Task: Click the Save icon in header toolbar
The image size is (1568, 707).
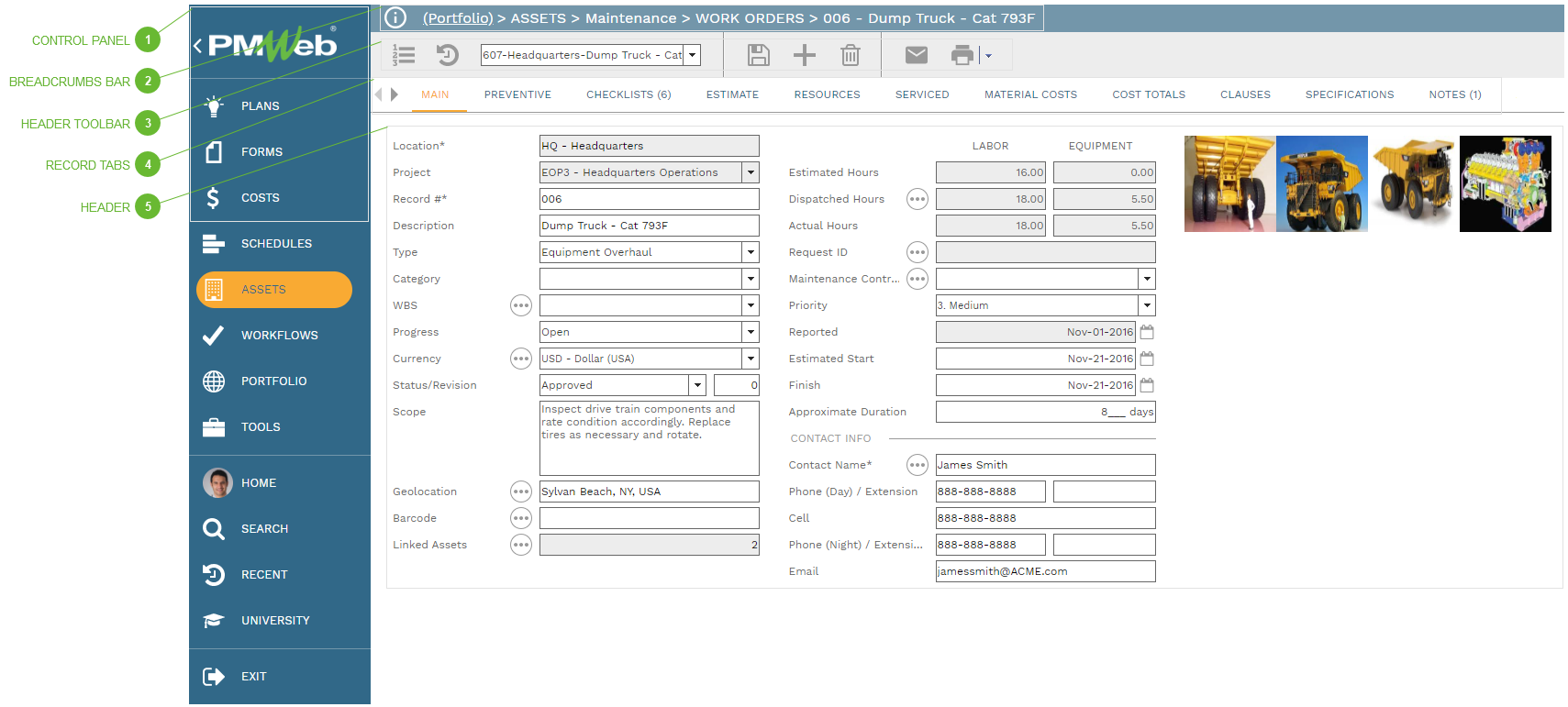Action: click(x=758, y=55)
